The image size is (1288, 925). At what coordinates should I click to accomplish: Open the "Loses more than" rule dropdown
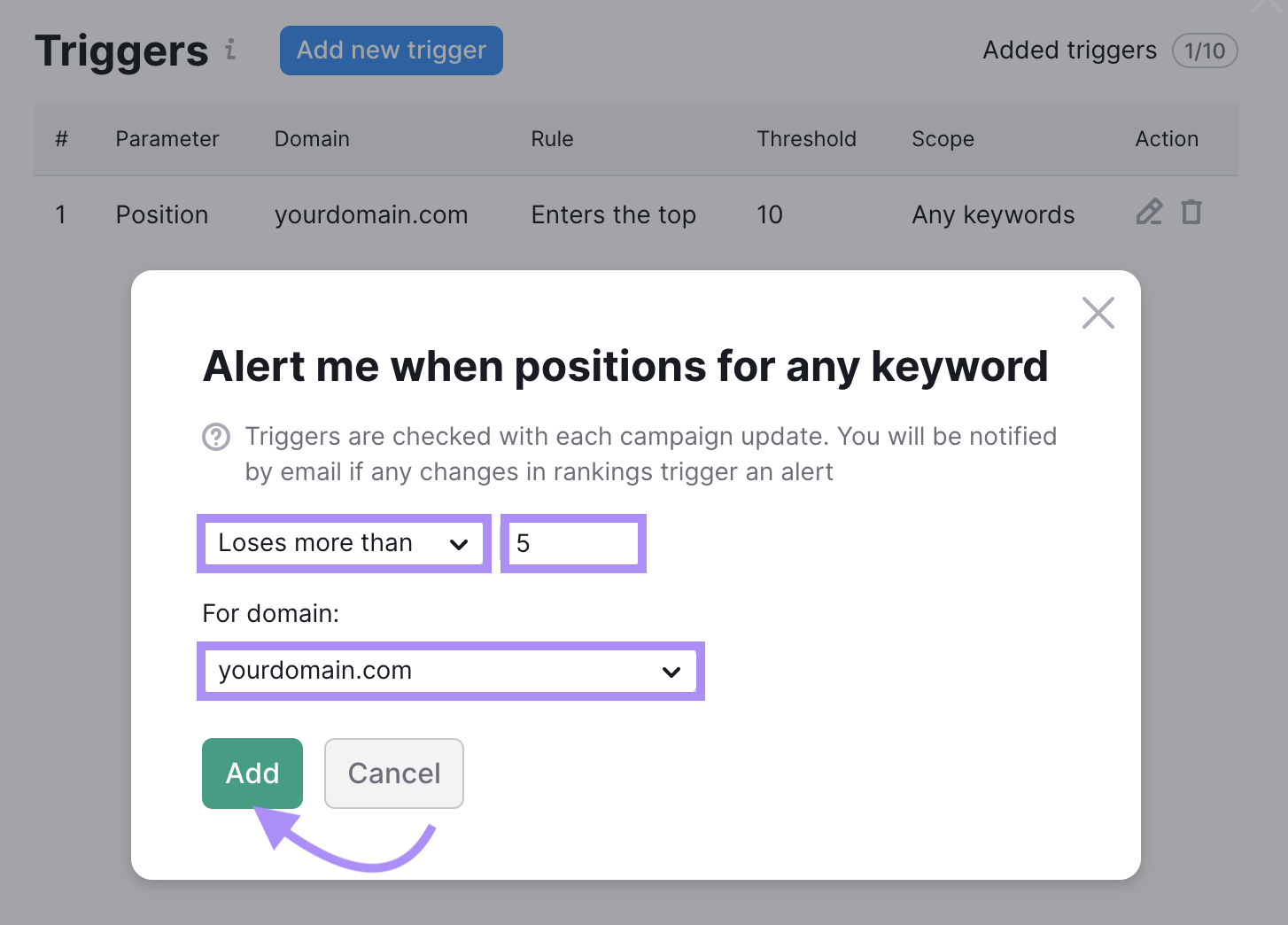coord(344,543)
